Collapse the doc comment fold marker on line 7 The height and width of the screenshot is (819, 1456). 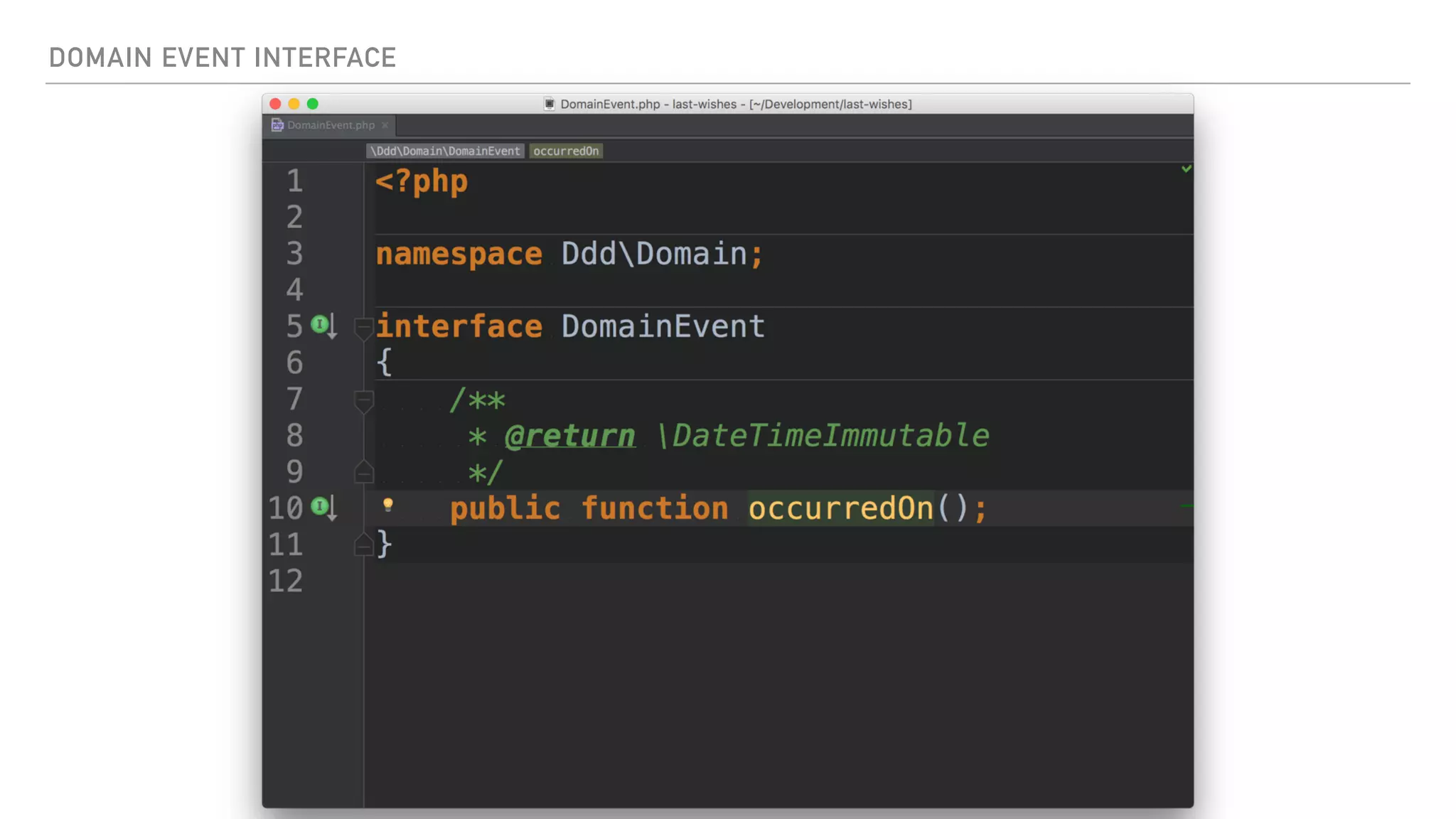(363, 401)
